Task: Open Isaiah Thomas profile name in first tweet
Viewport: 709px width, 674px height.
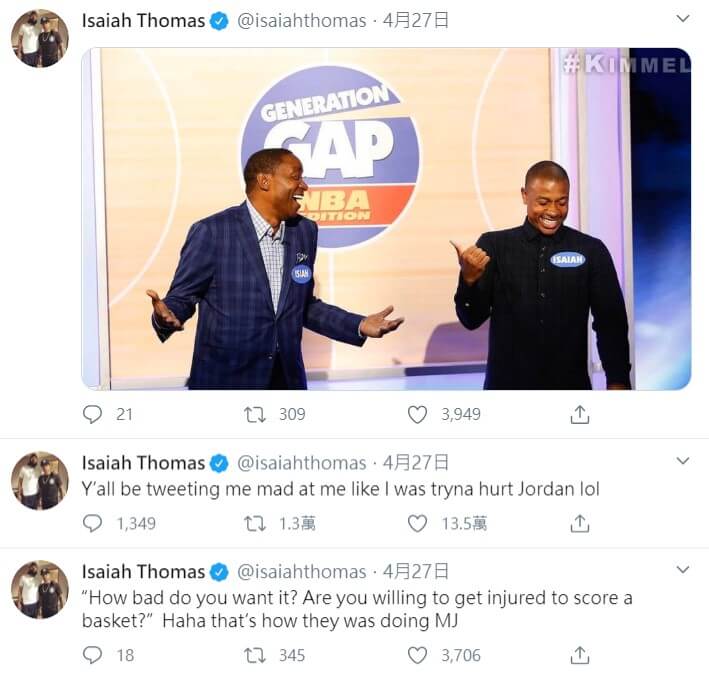Action: click(143, 21)
